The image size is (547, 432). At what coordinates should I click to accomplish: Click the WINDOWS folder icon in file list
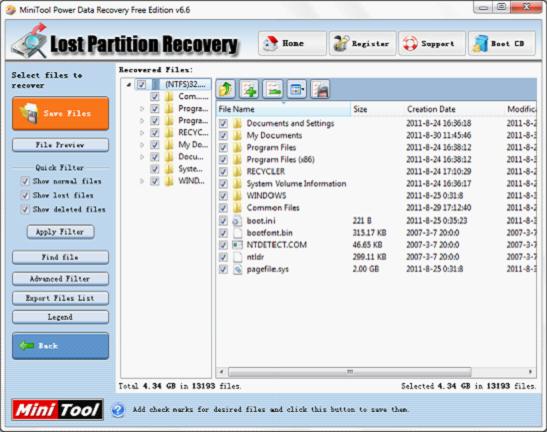coord(237,196)
